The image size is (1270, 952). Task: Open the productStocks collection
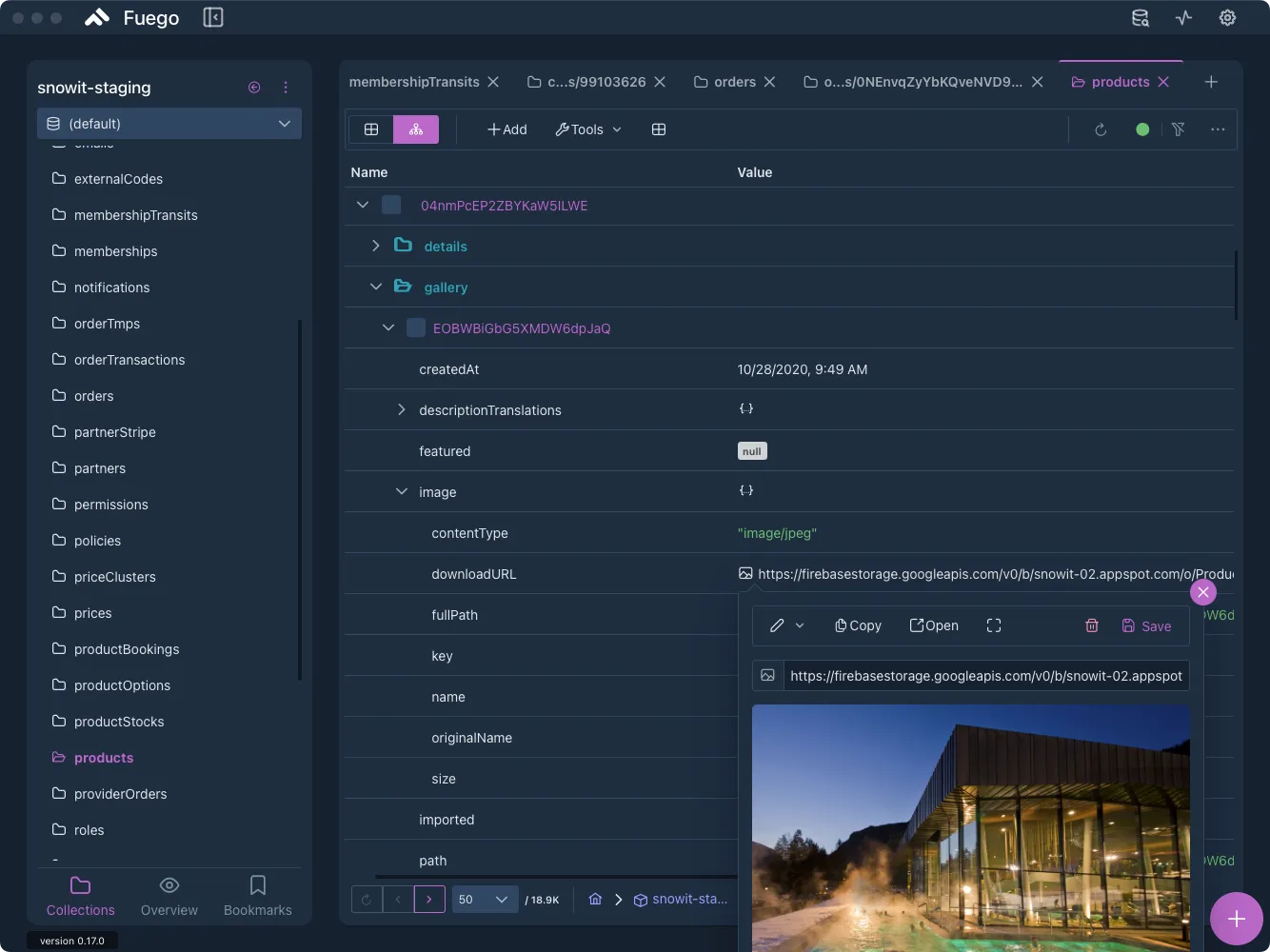[119, 722]
